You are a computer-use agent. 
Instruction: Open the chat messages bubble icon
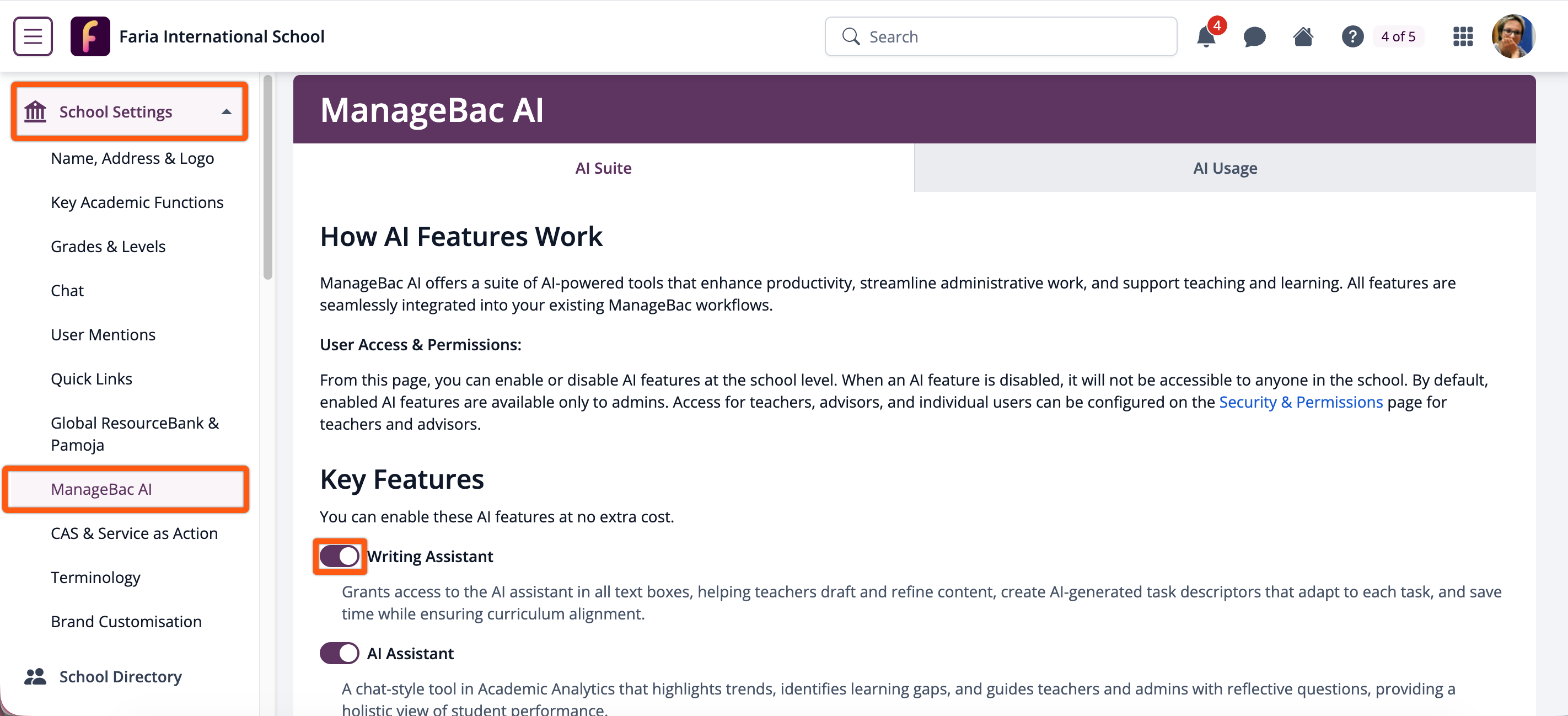click(1254, 37)
